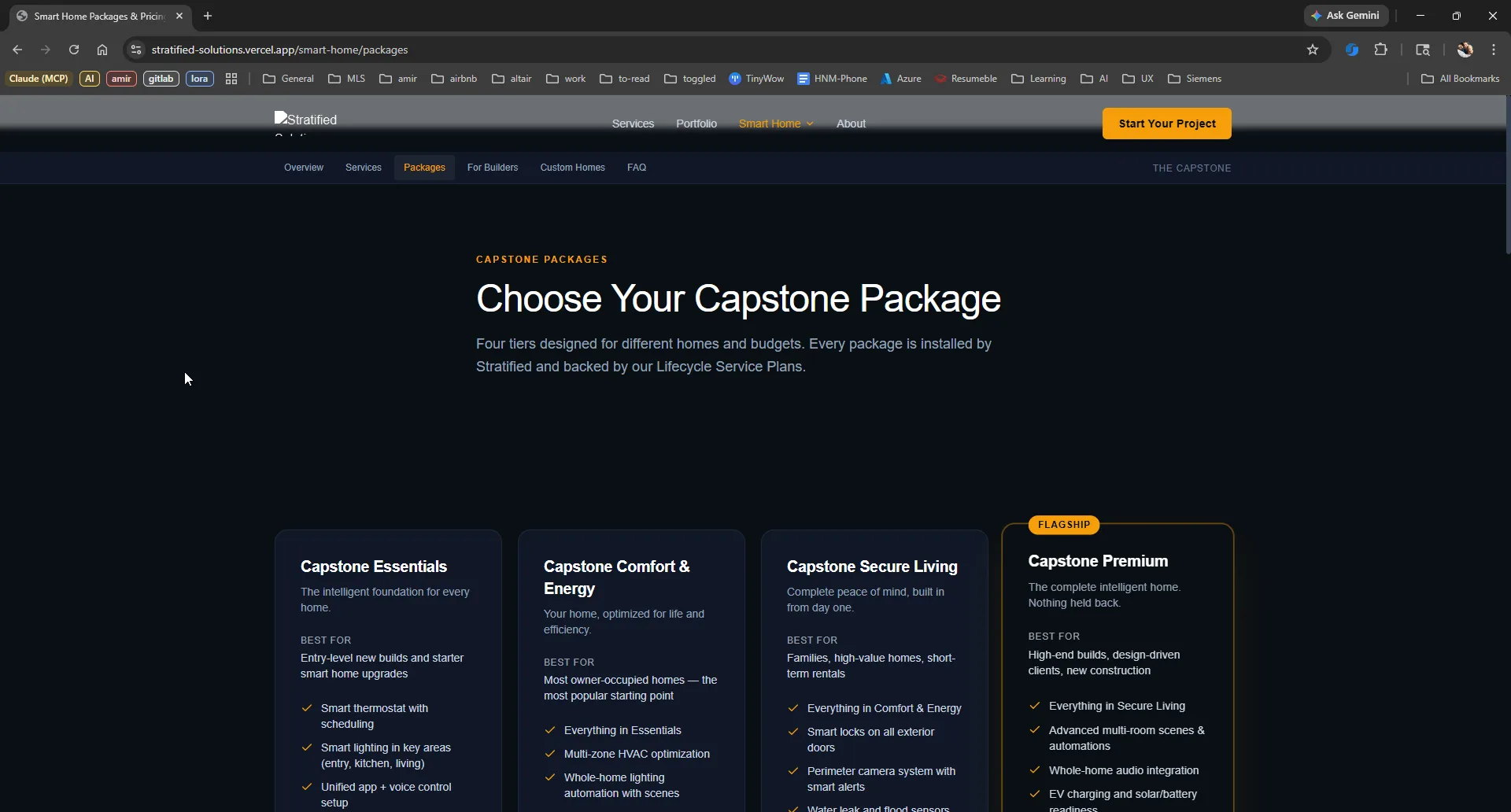Open All Bookmarks folder

(1461, 79)
